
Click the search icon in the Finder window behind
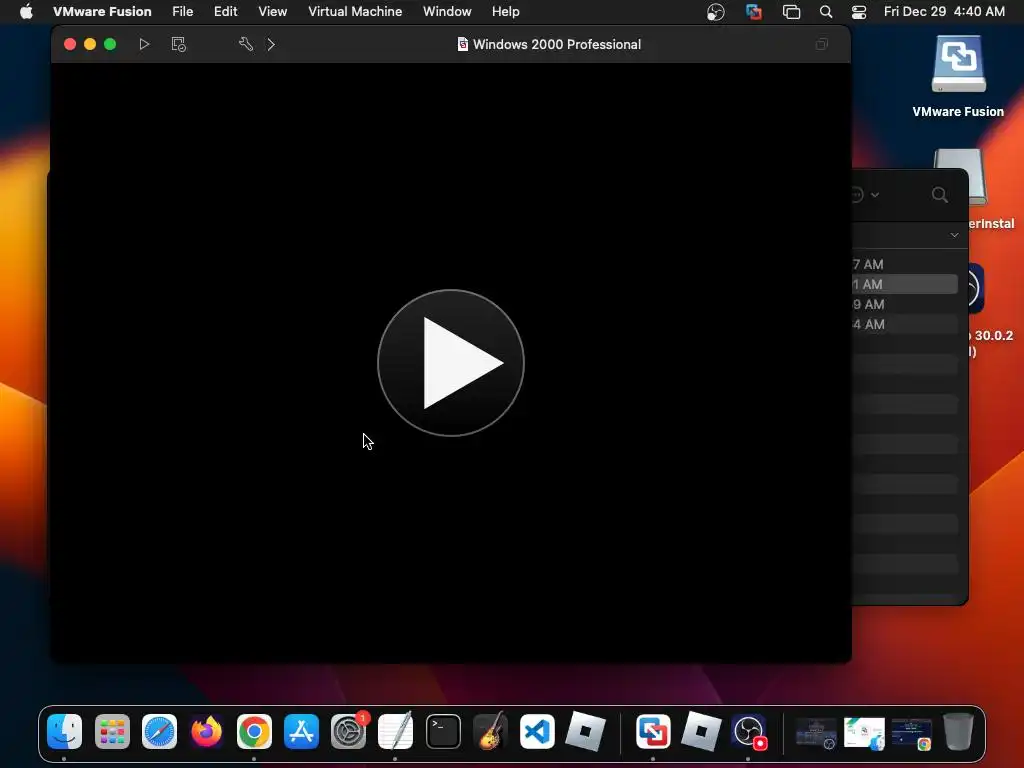[940, 195]
